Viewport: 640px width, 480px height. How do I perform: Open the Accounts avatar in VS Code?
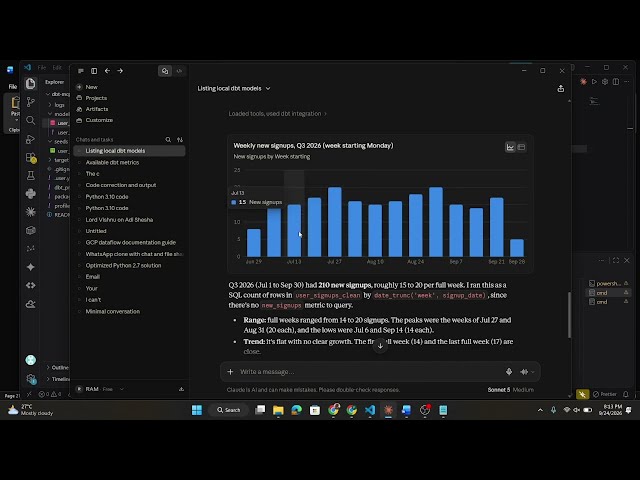pyautogui.click(x=31, y=360)
